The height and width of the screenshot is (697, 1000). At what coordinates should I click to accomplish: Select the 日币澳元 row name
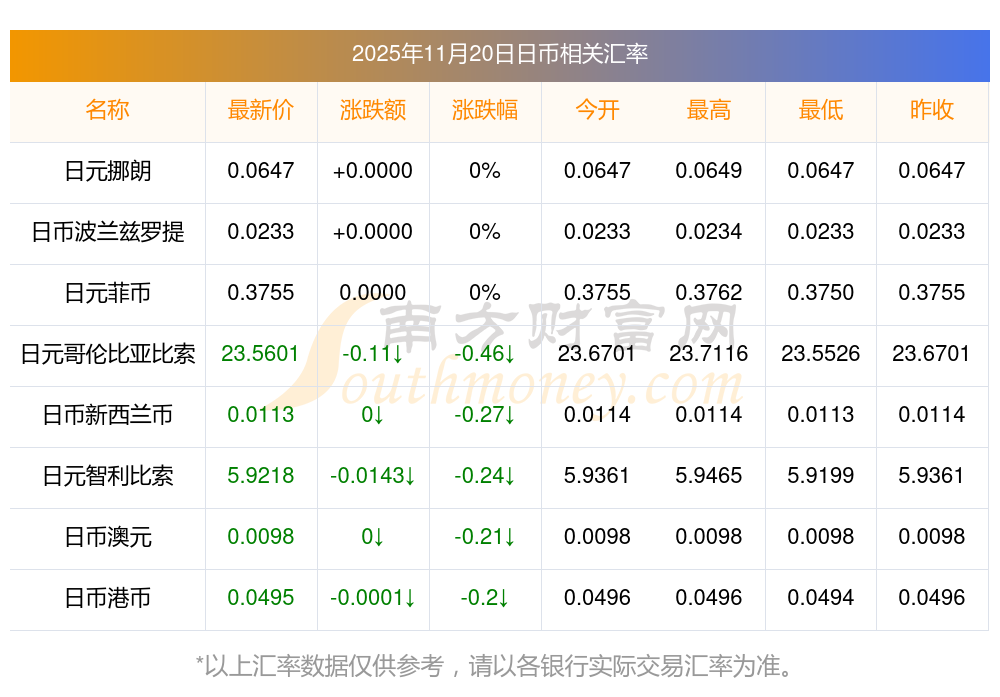[x=107, y=537]
